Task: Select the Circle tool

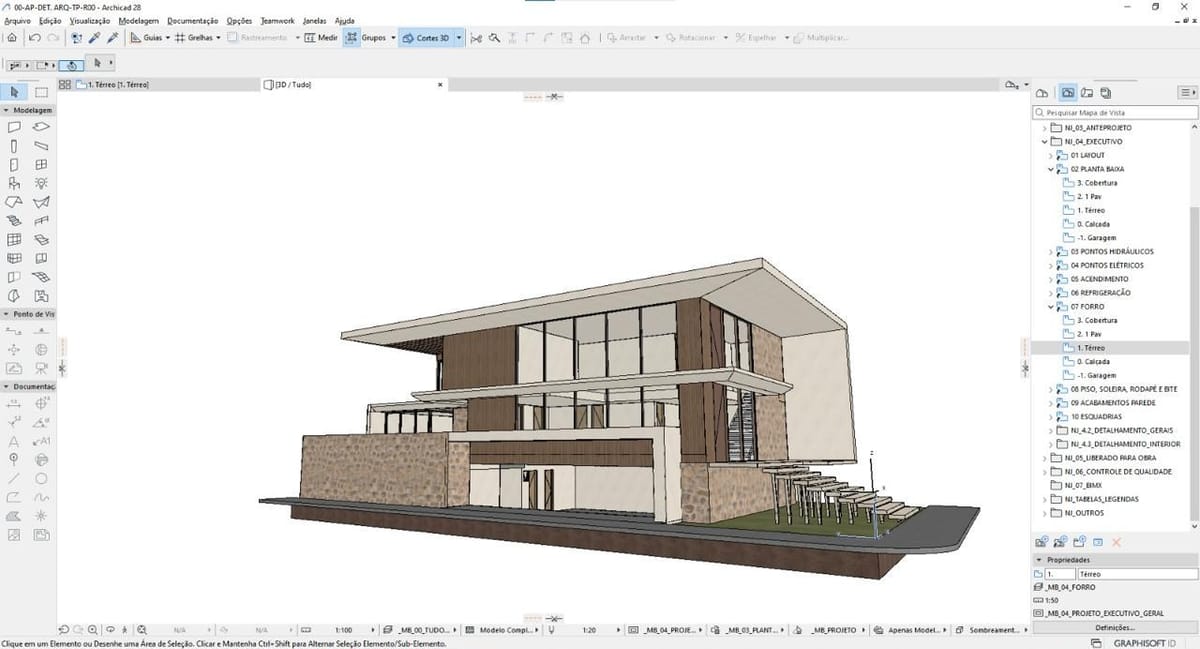Action: coord(41,478)
